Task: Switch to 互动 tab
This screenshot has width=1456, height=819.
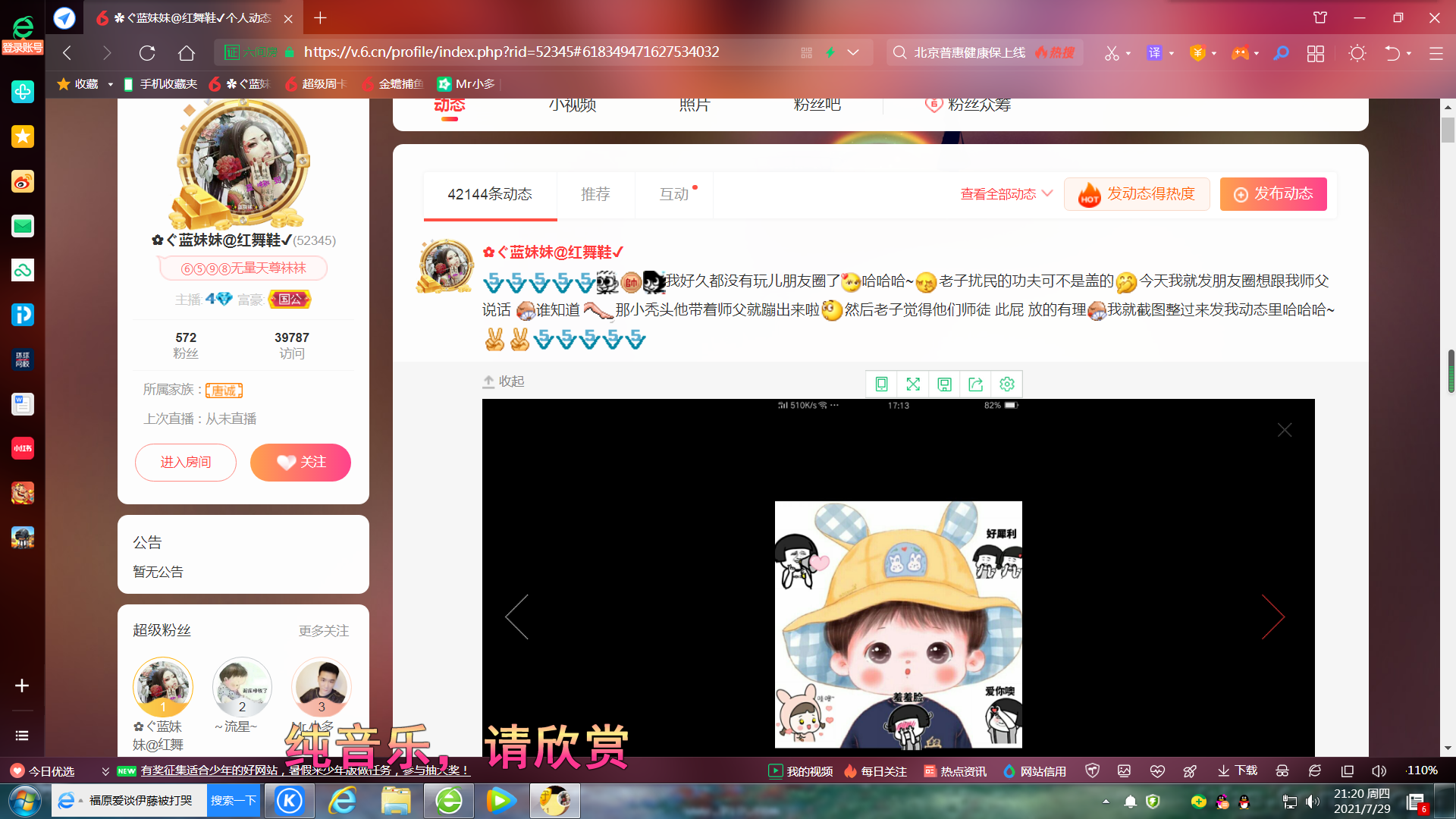Action: pyautogui.click(x=674, y=195)
